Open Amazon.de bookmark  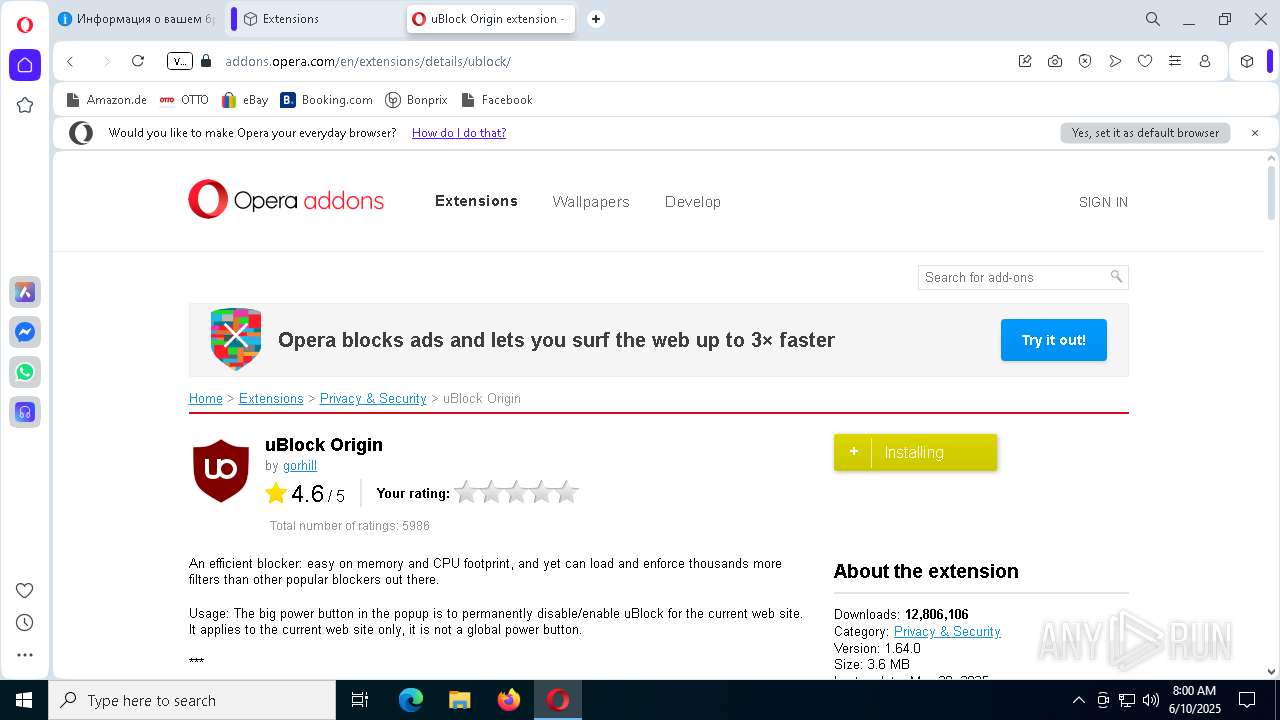pyautogui.click(x=107, y=100)
